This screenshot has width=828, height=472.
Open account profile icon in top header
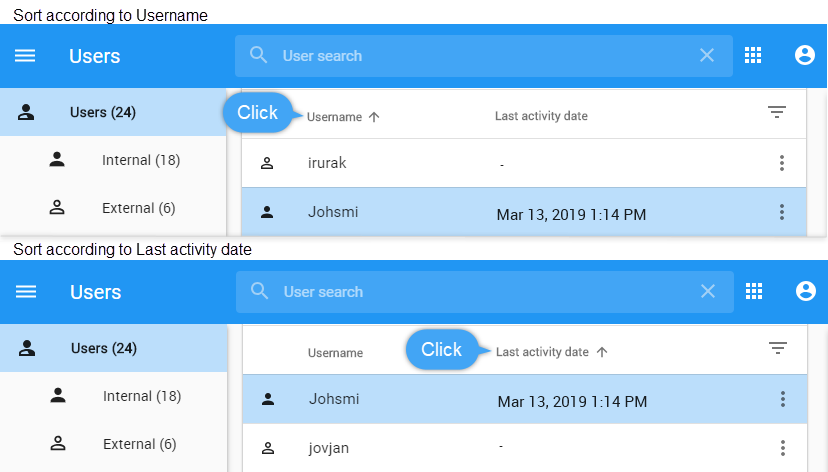pos(804,56)
